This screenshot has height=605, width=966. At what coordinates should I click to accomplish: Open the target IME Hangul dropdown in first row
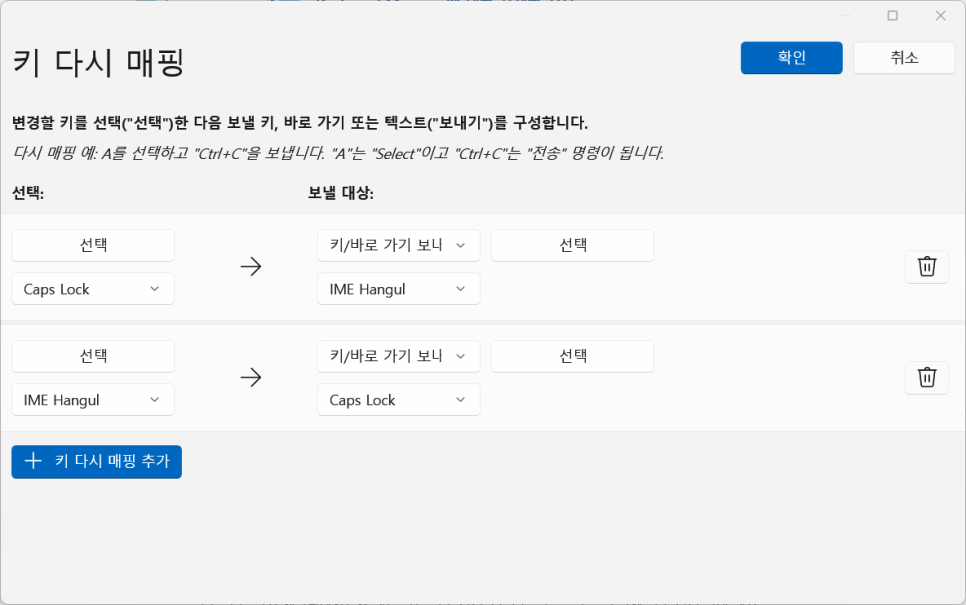[x=399, y=289]
